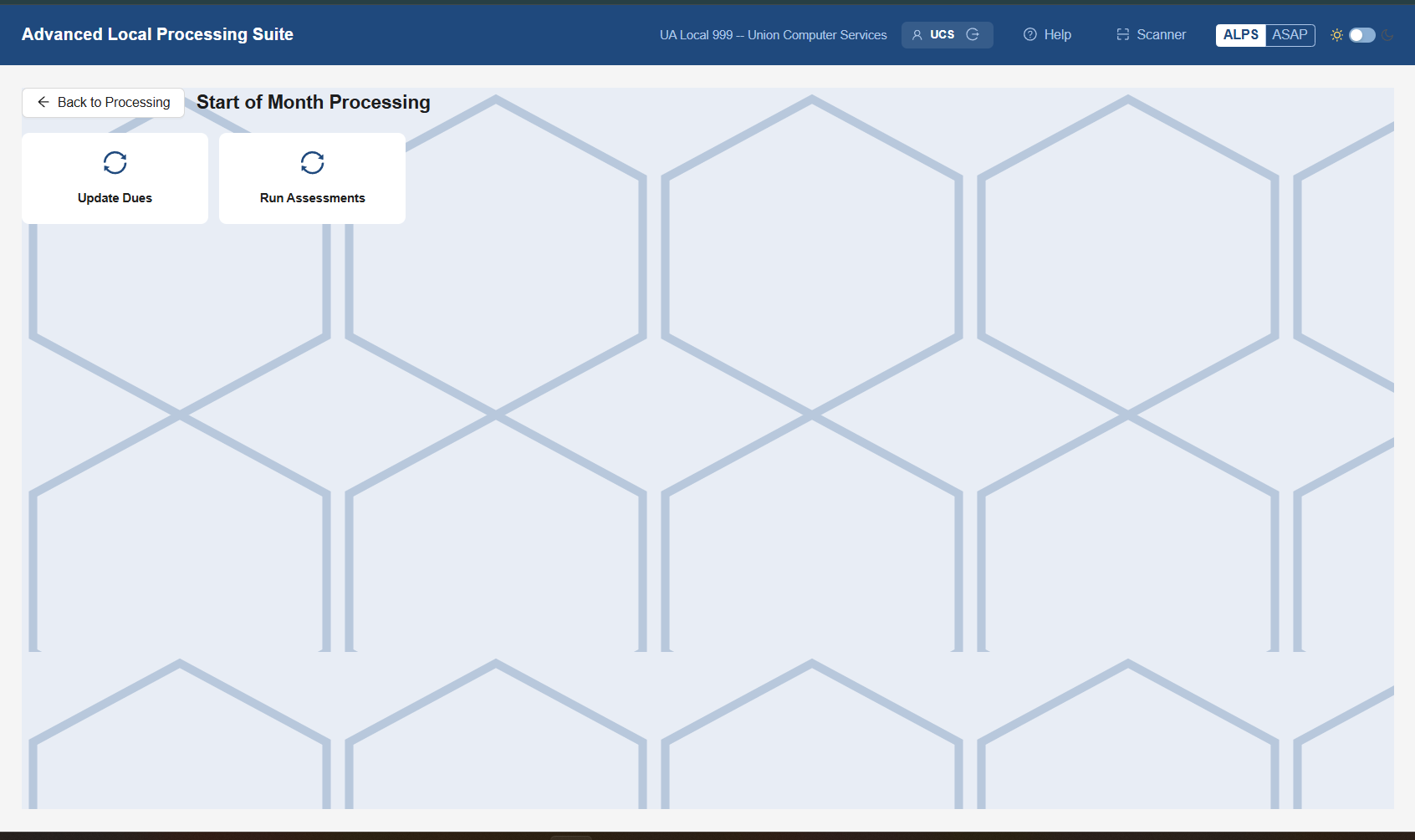Click the Update Dues refresh icon
Screen dimensions: 1415x840
115,162
